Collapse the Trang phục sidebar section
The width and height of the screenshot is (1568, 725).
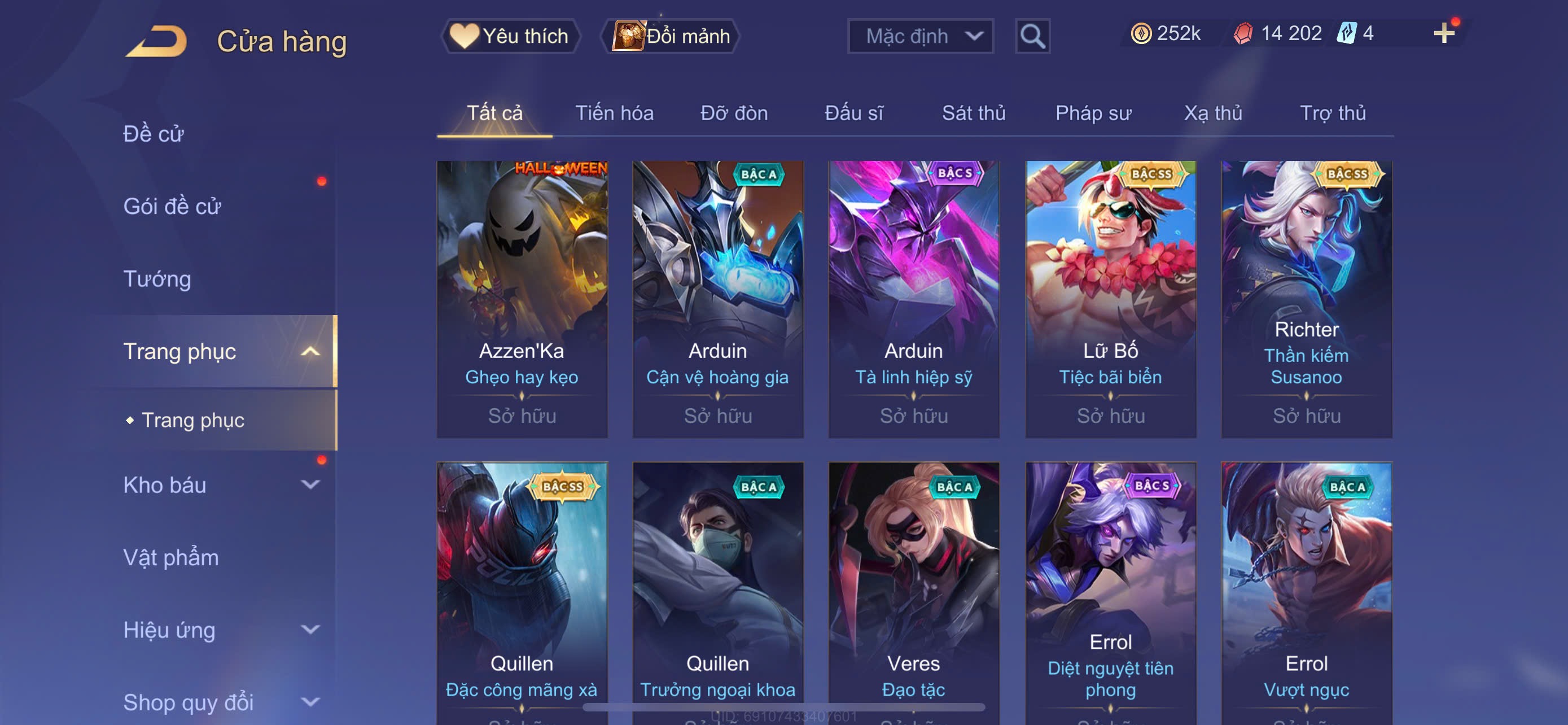(310, 351)
